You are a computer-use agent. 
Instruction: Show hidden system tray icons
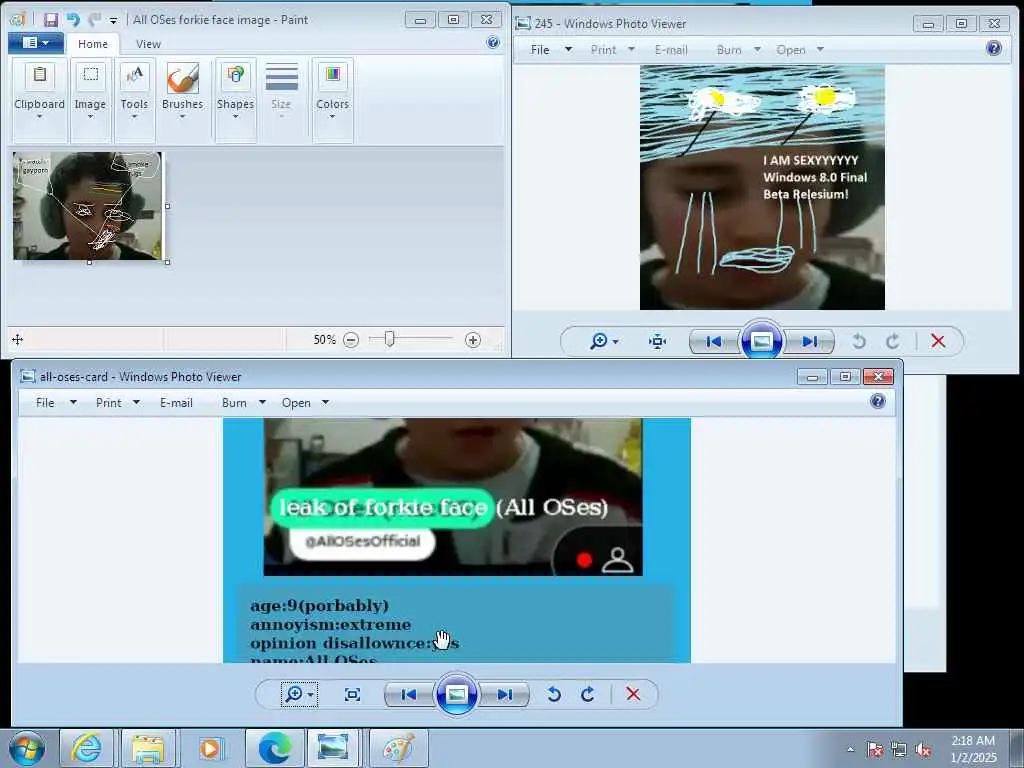click(x=850, y=749)
